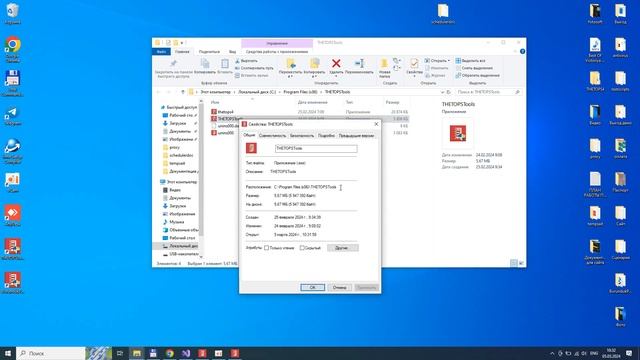Click Windows Start button

pyautogui.click(x=8, y=353)
